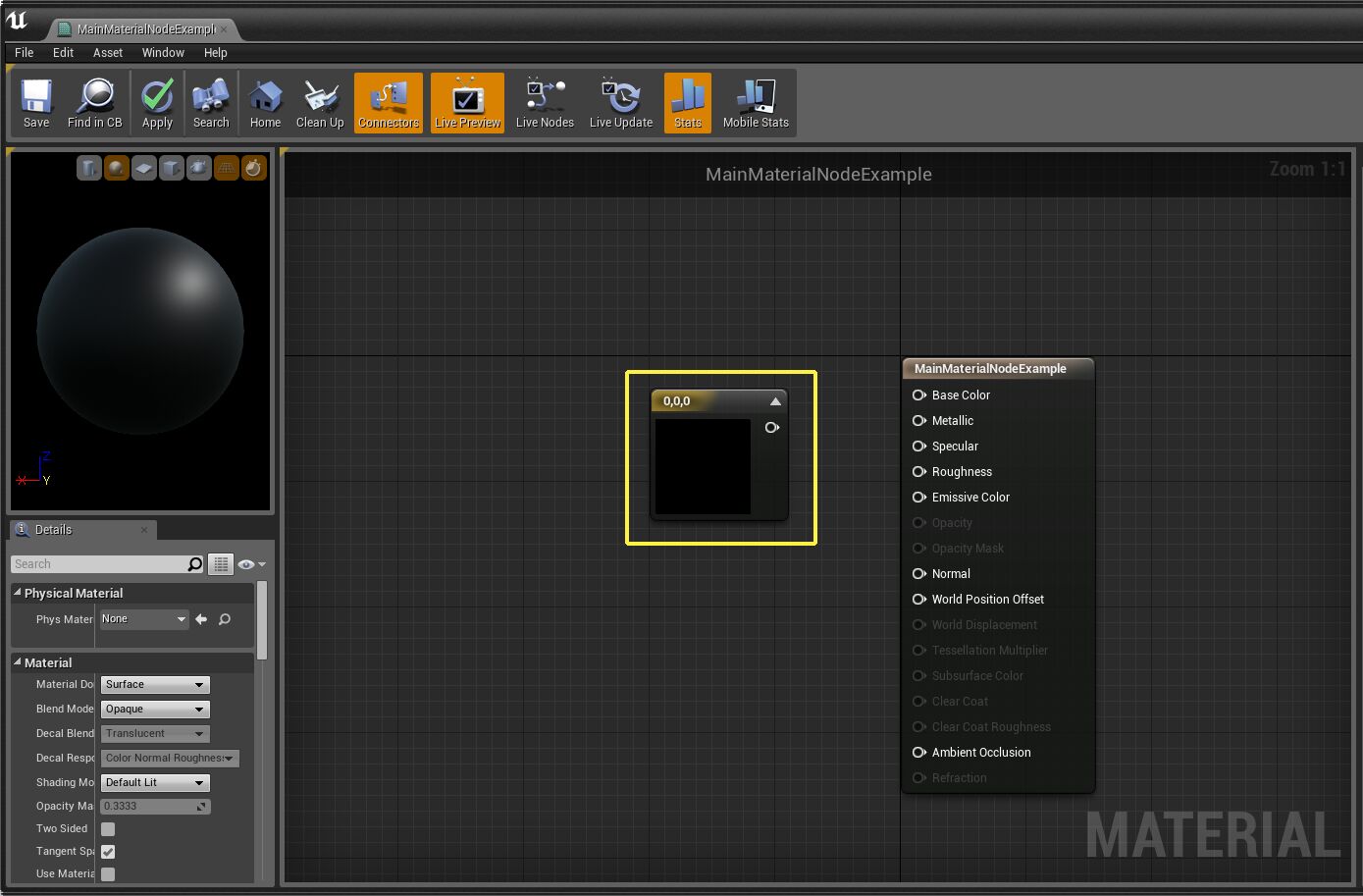Image resolution: width=1363 pixels, height=896 pixels.
Task: Uncheck the Tangent Space Normal option
Action: pyautogui.click(x=107, y=852)
